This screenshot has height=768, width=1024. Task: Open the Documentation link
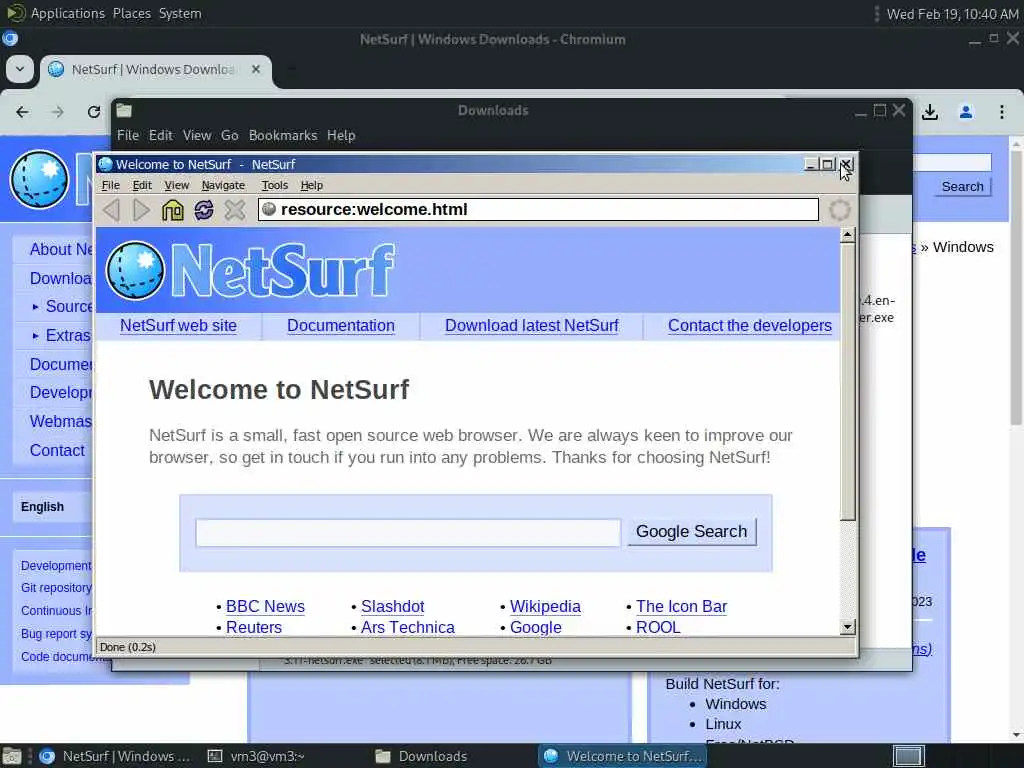[x=341, y=325]
